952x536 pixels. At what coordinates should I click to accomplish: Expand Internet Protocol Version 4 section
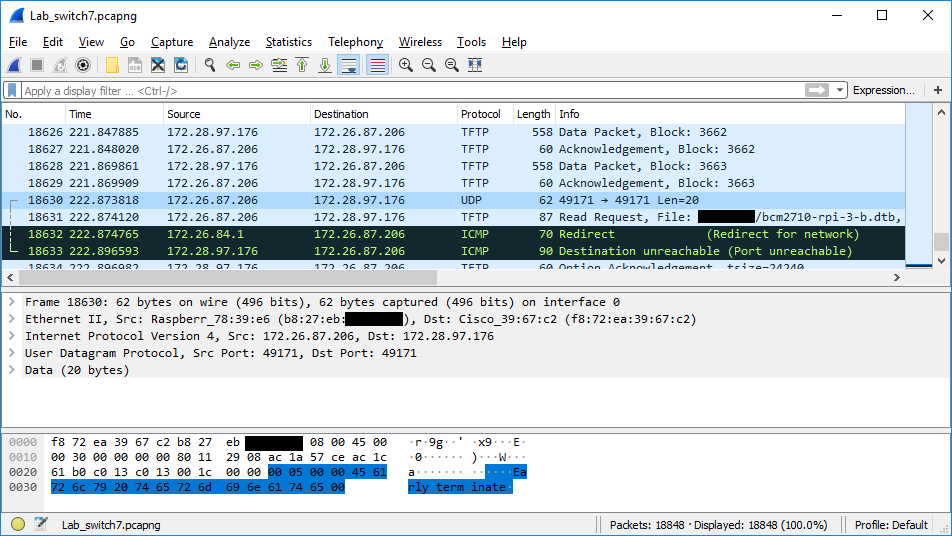12,336
